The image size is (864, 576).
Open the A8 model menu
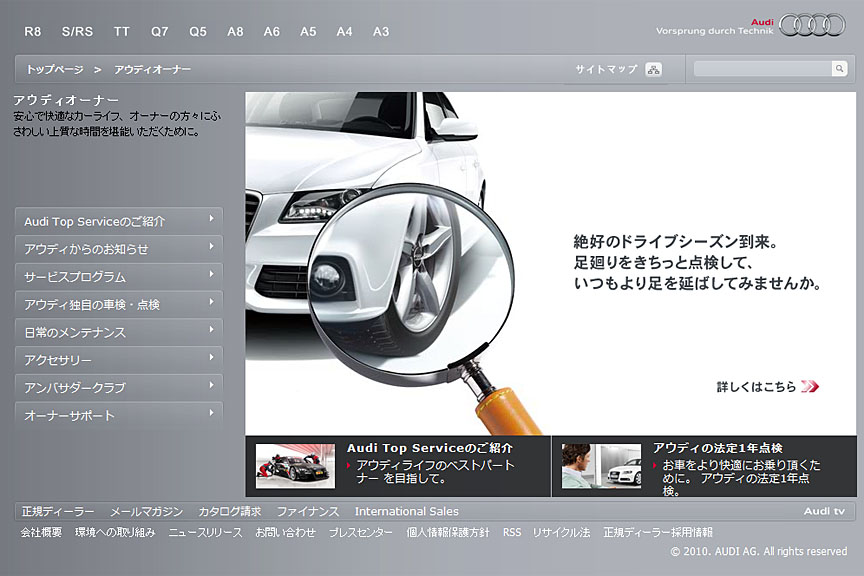click(x=235, y=31)
